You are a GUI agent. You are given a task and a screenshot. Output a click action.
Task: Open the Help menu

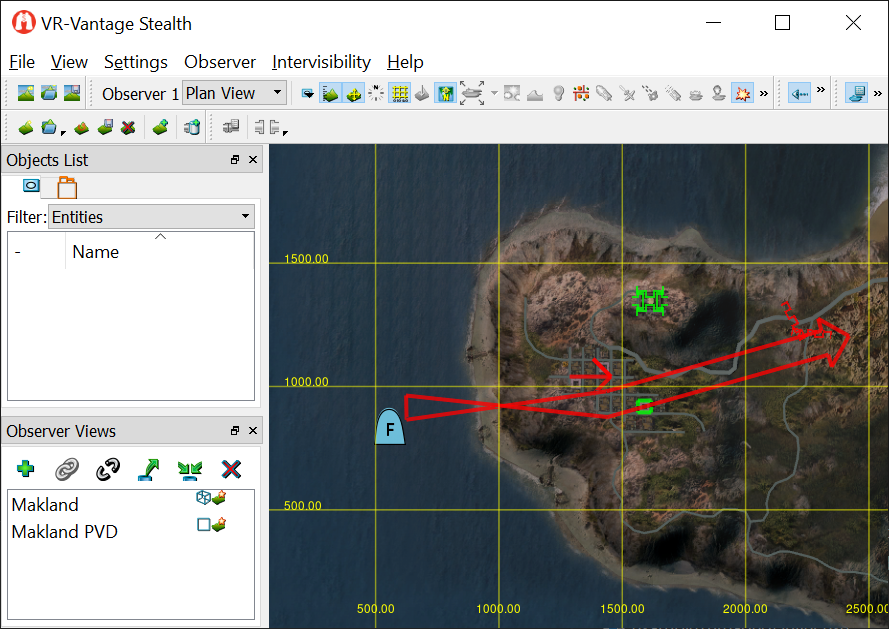coord(405,62)
